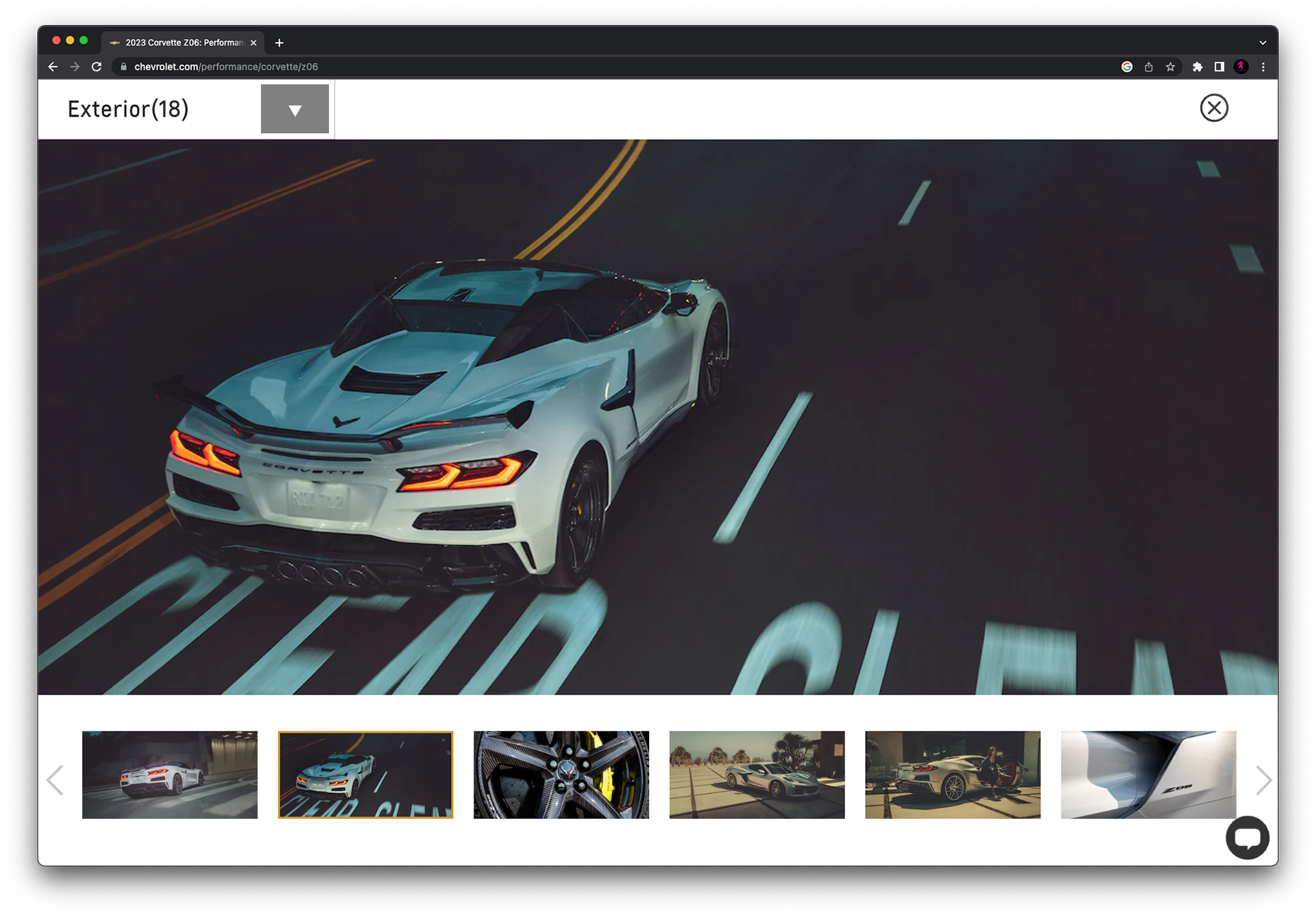
Task: Select the 2023 Corvette Z06 tab
Action: pyautogui.click(x=184, y=43)
